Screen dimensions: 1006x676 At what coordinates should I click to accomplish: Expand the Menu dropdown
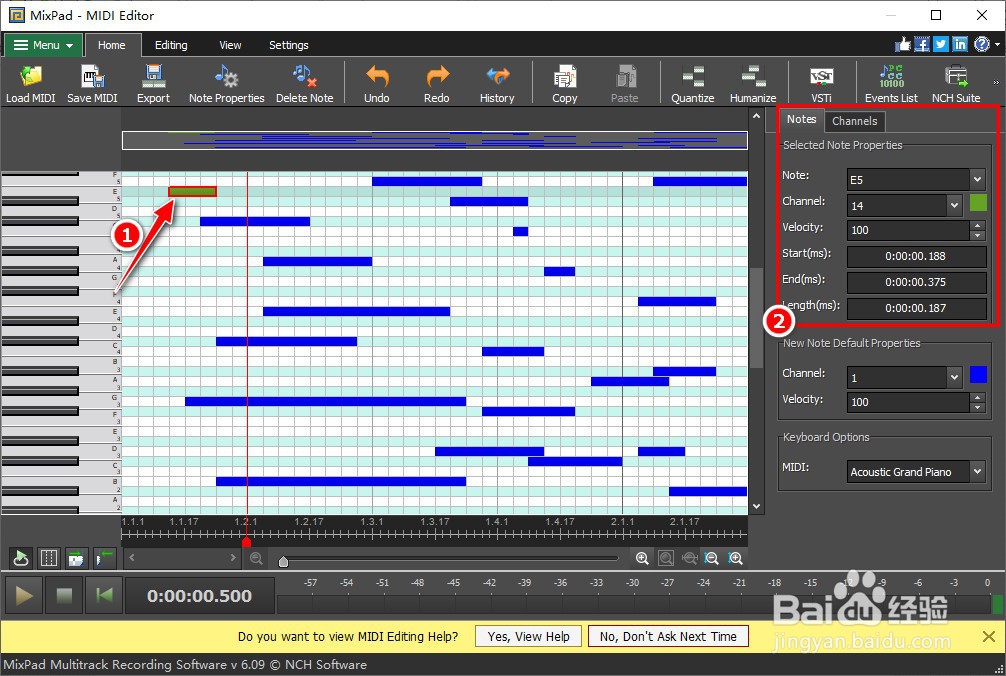point(43,45)
